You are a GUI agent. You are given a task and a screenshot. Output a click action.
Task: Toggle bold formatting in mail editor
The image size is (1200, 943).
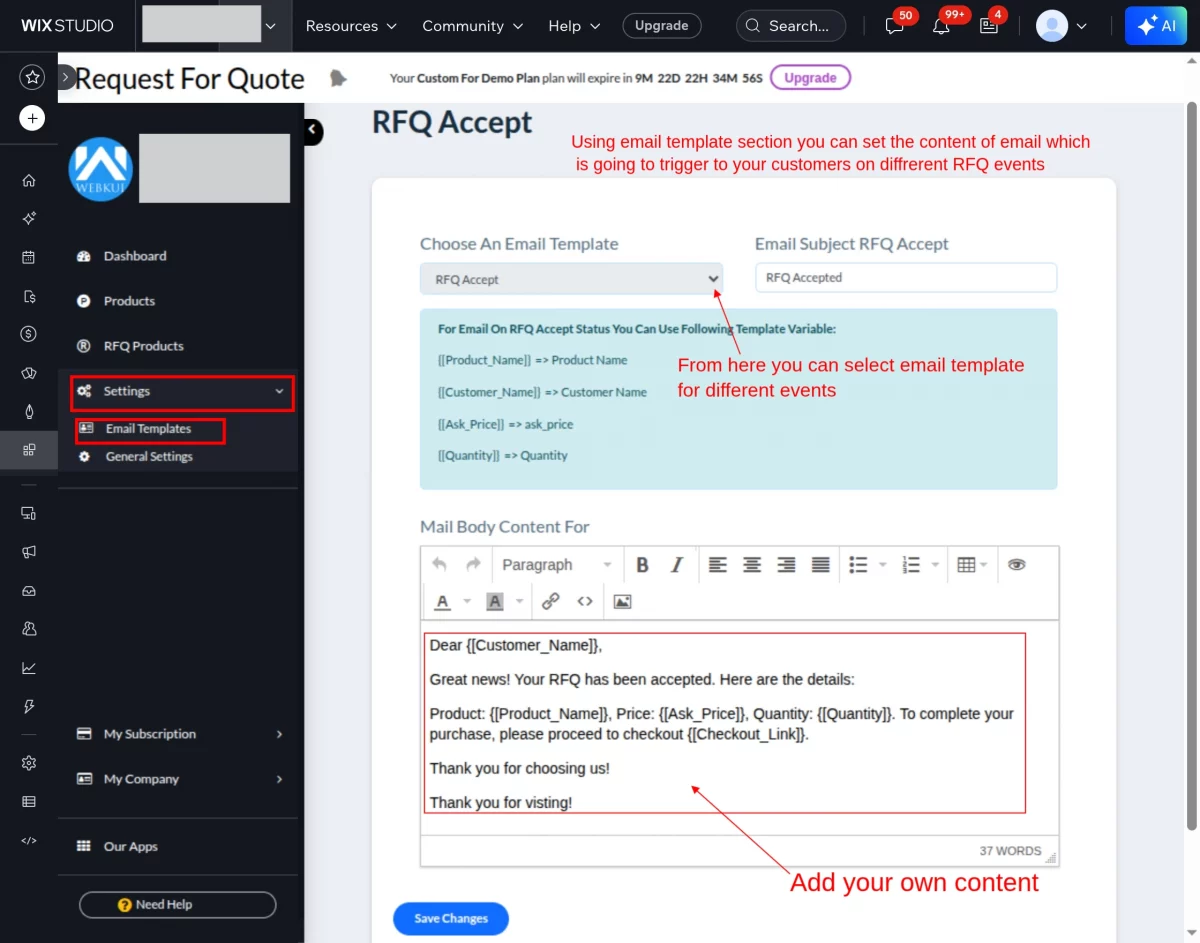[x=643, y=565]
